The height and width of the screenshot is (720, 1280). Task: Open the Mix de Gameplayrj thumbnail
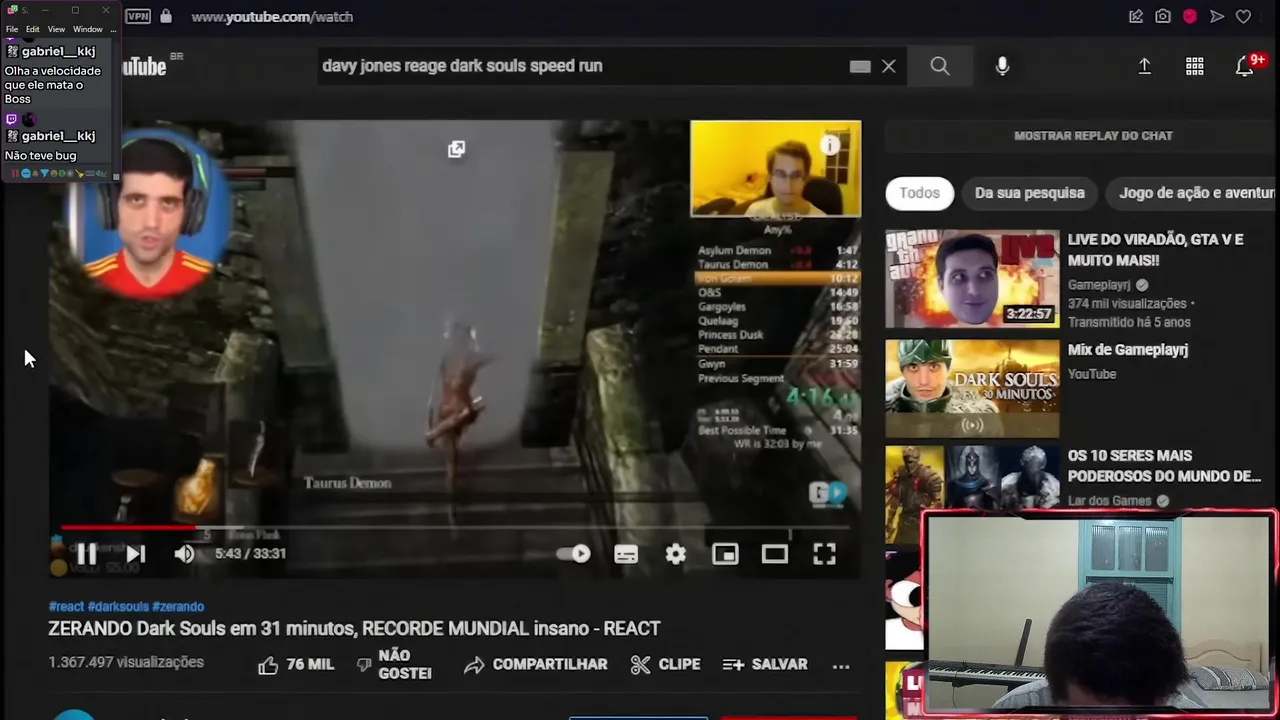click(x=972, y=388)
